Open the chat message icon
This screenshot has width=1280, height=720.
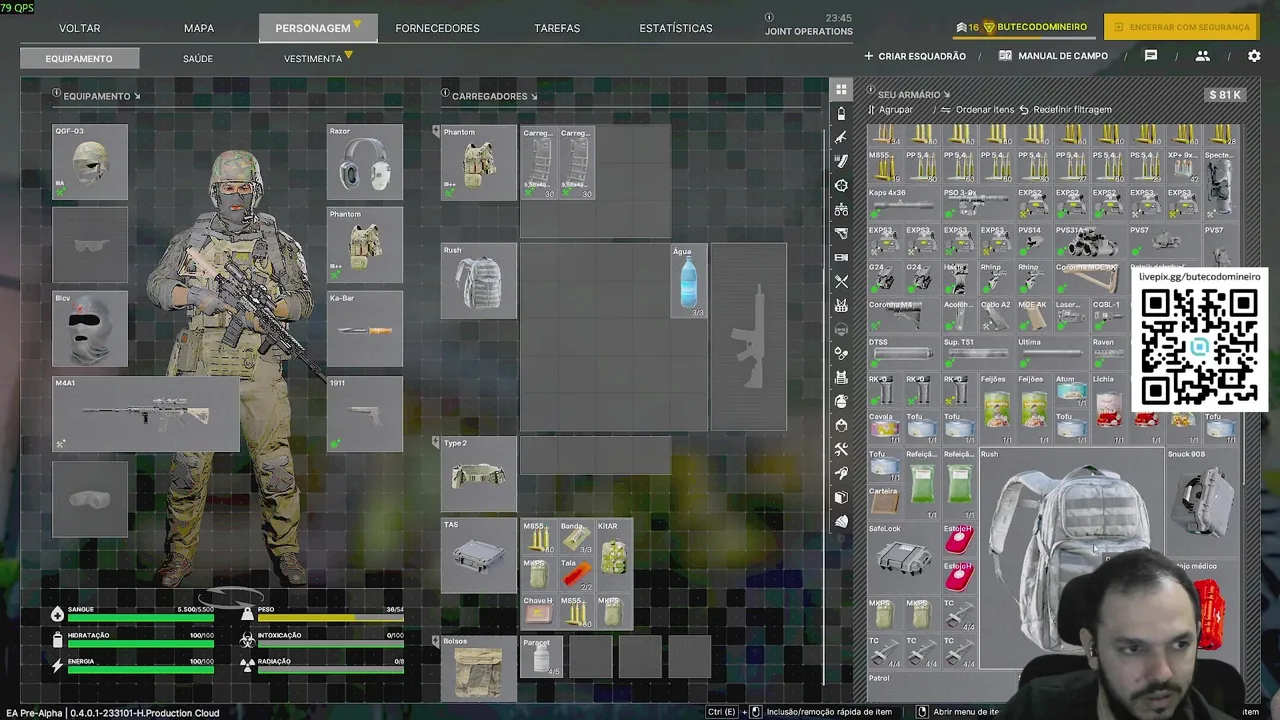1151,56
